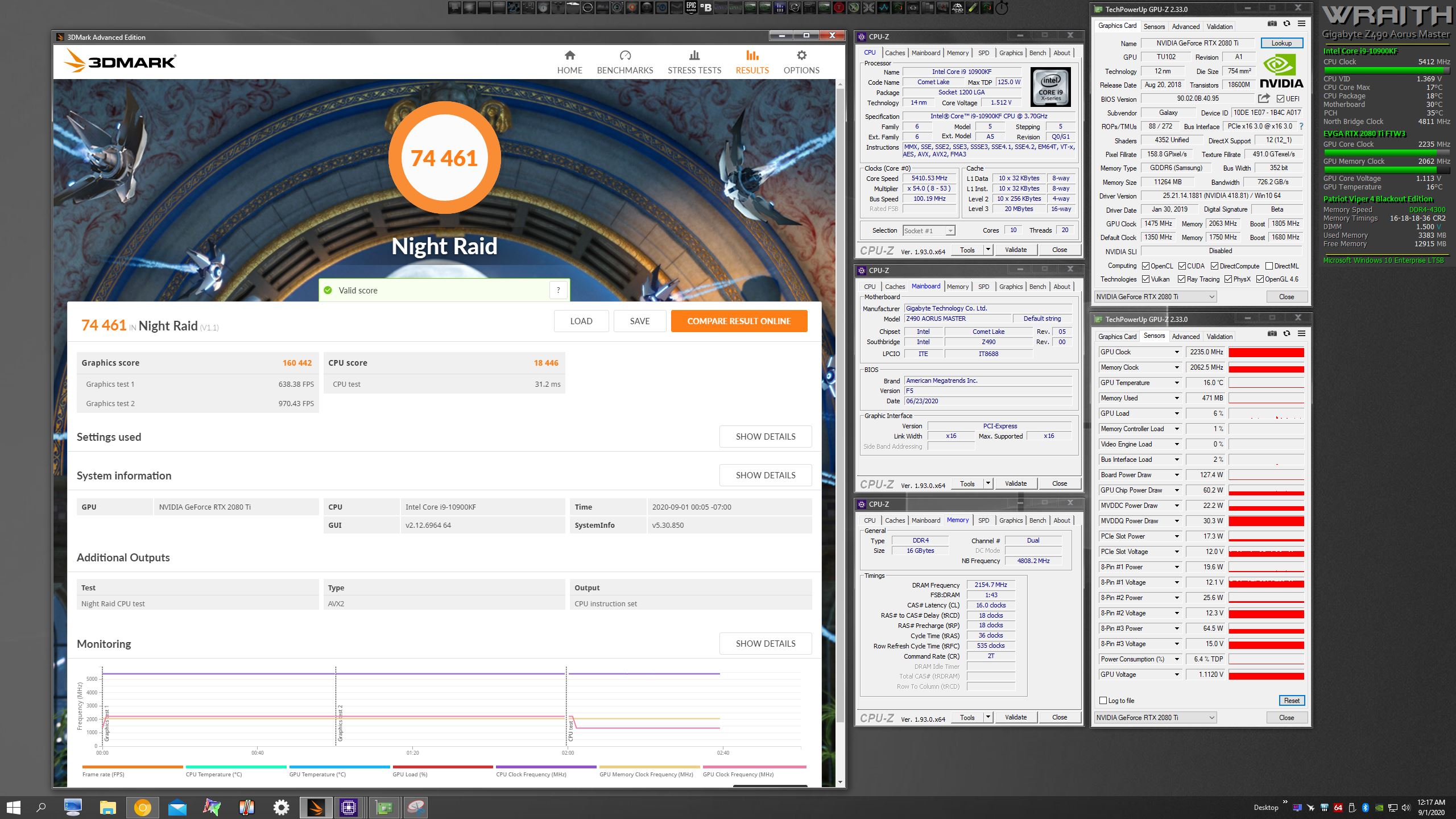
Task: Expand the Power Consumption (%) sensor dropdown
Action: pyautogui.click(x=1177, y=659)
